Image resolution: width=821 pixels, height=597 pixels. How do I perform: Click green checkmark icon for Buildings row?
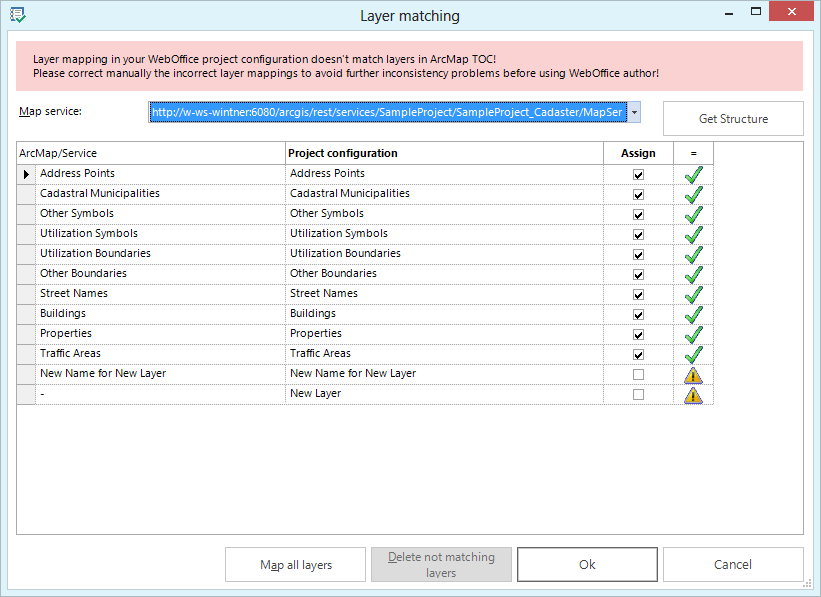pos(694,314)
